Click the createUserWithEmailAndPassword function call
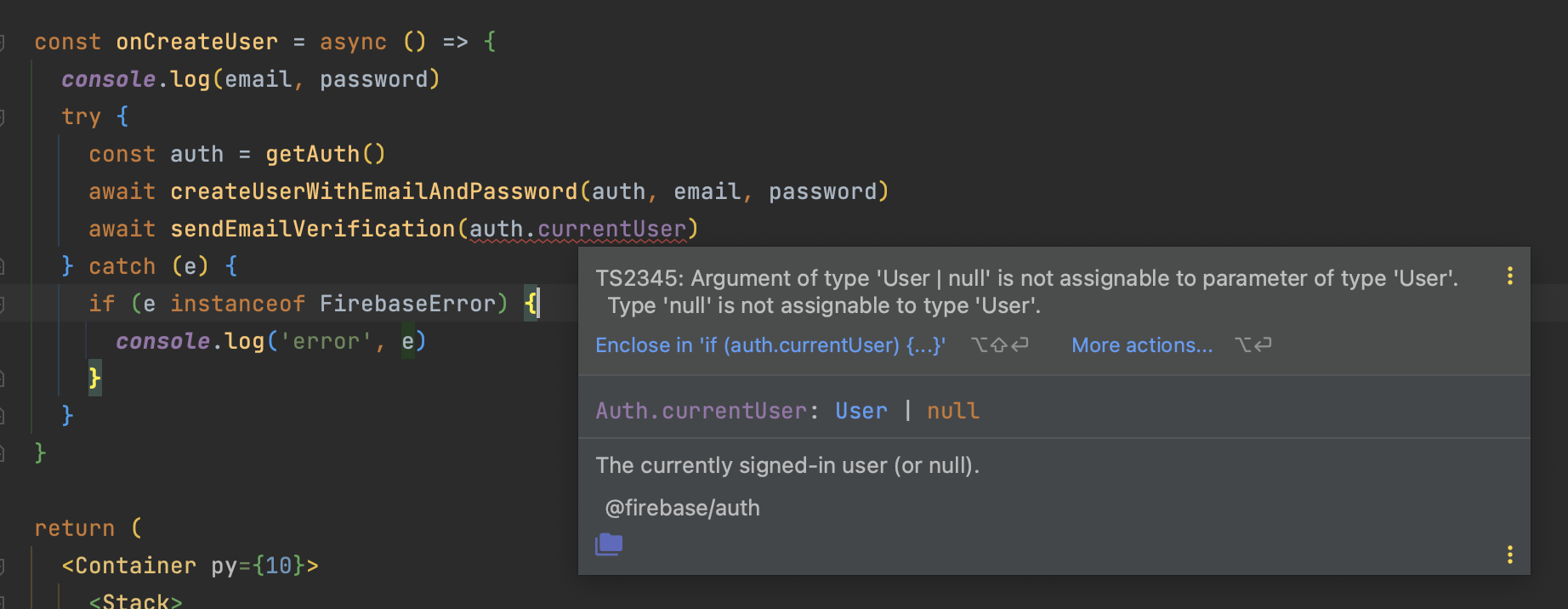 (374, 191)
